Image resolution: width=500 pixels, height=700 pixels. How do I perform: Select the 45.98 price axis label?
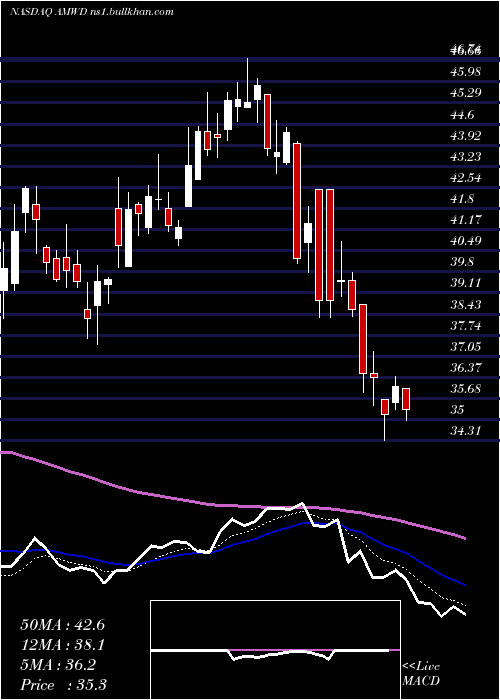(466, 72)
